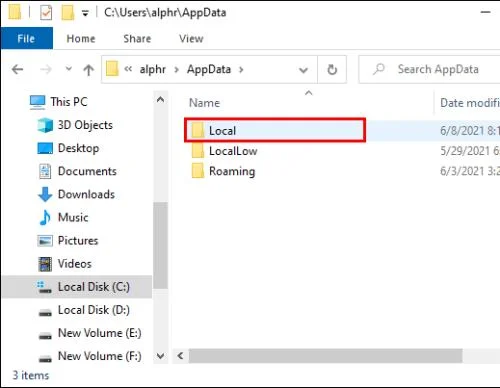Click the Search AppData field
Screen dimensions: 500x388
[430, 69]
